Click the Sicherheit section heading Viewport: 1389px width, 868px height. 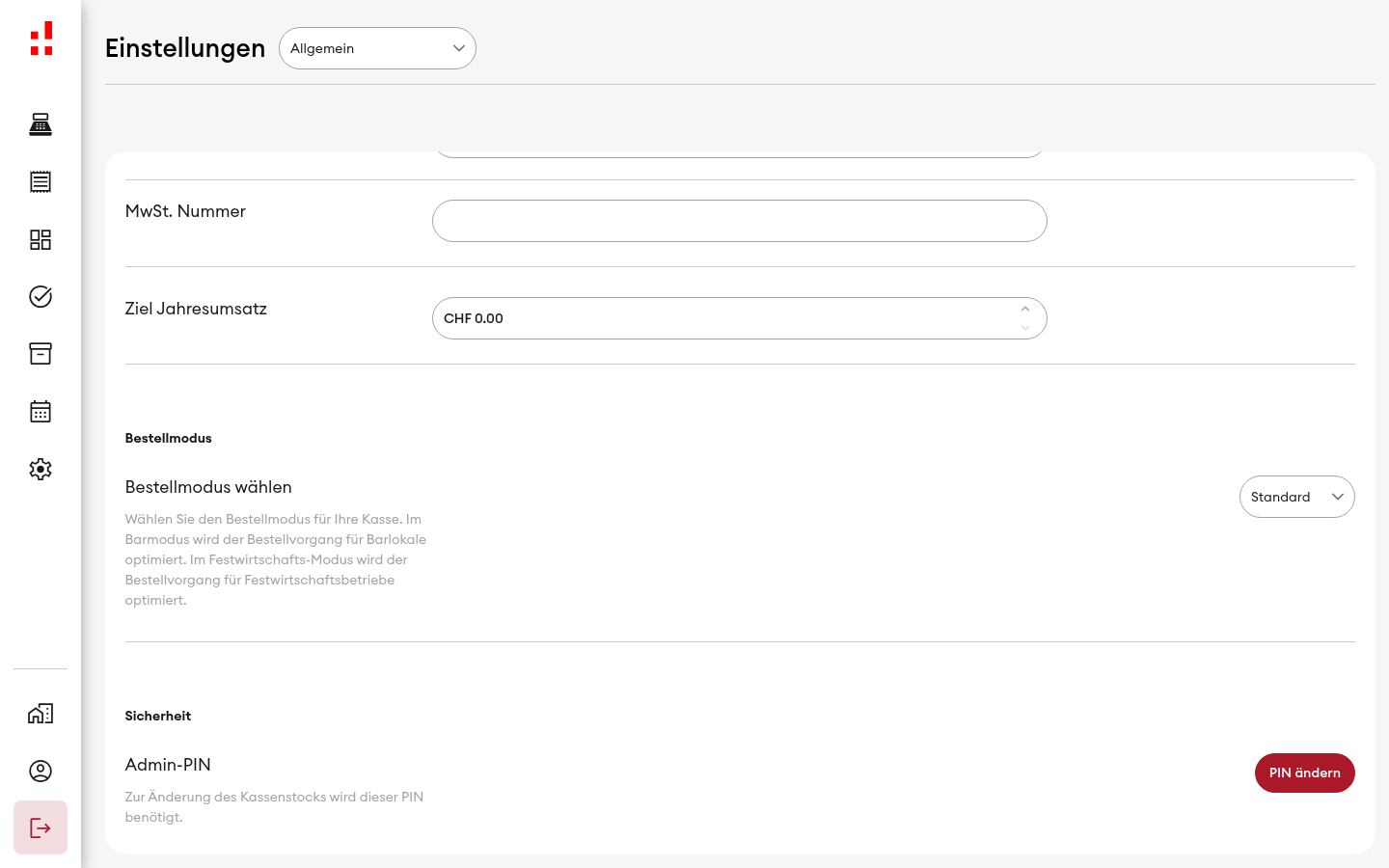click(158, 716)
